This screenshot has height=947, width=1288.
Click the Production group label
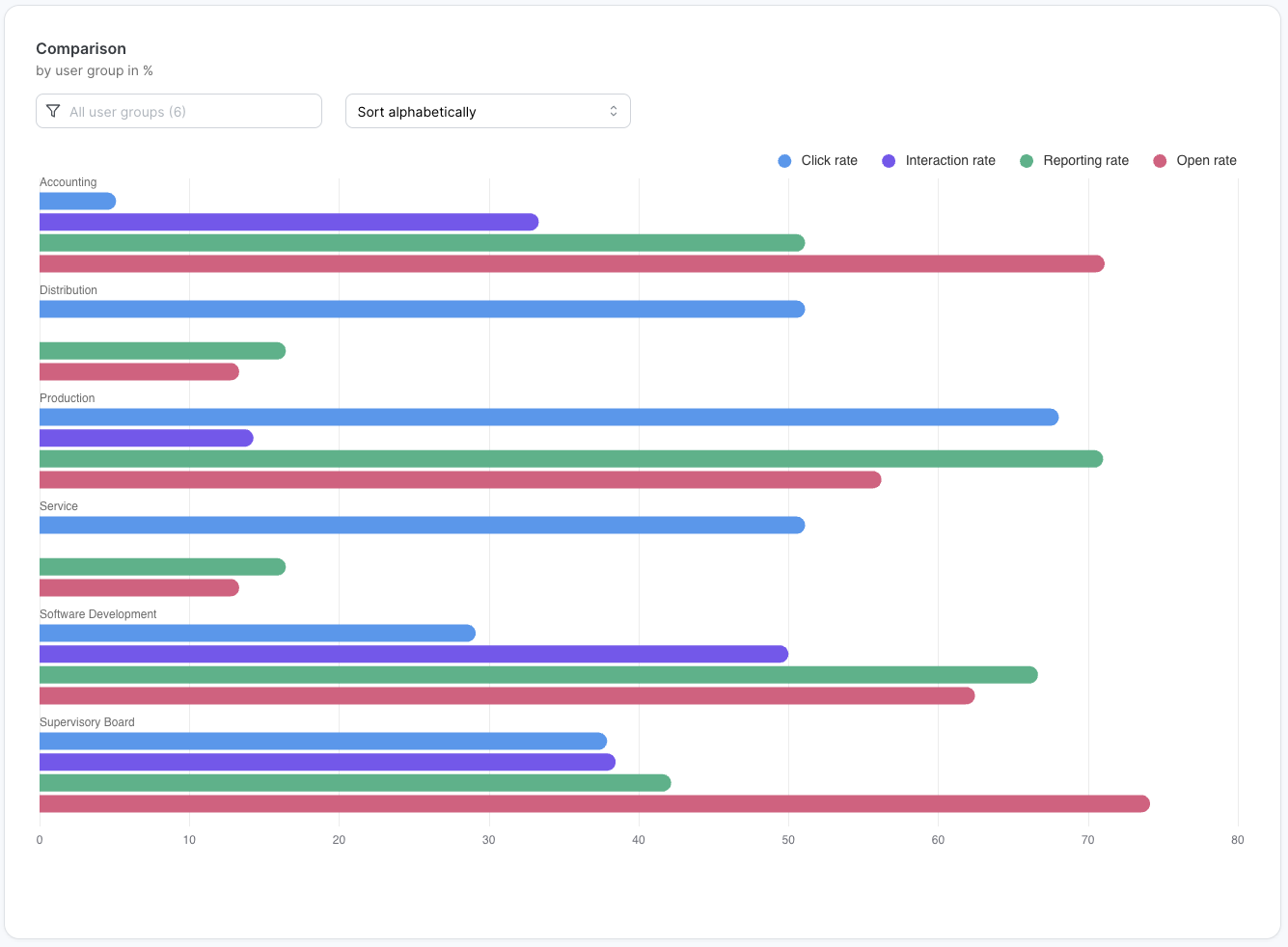[67, 398]
